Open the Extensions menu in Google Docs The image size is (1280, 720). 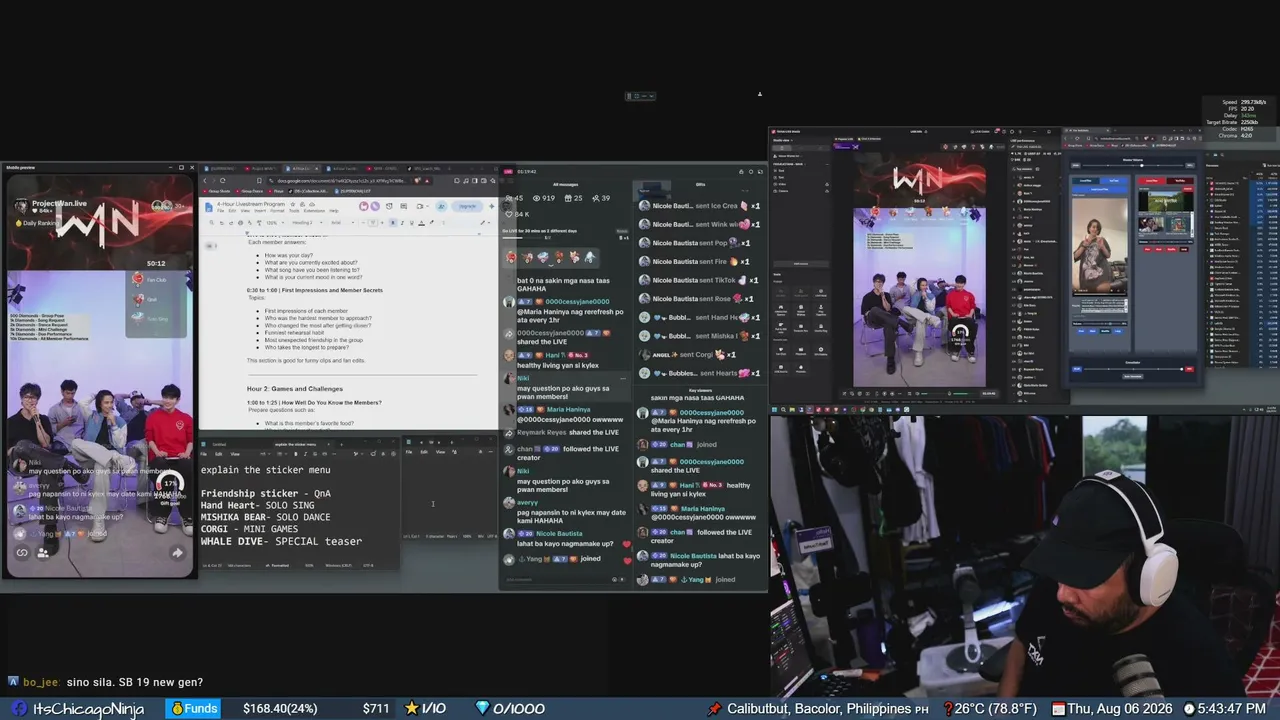tap(314, 211)
